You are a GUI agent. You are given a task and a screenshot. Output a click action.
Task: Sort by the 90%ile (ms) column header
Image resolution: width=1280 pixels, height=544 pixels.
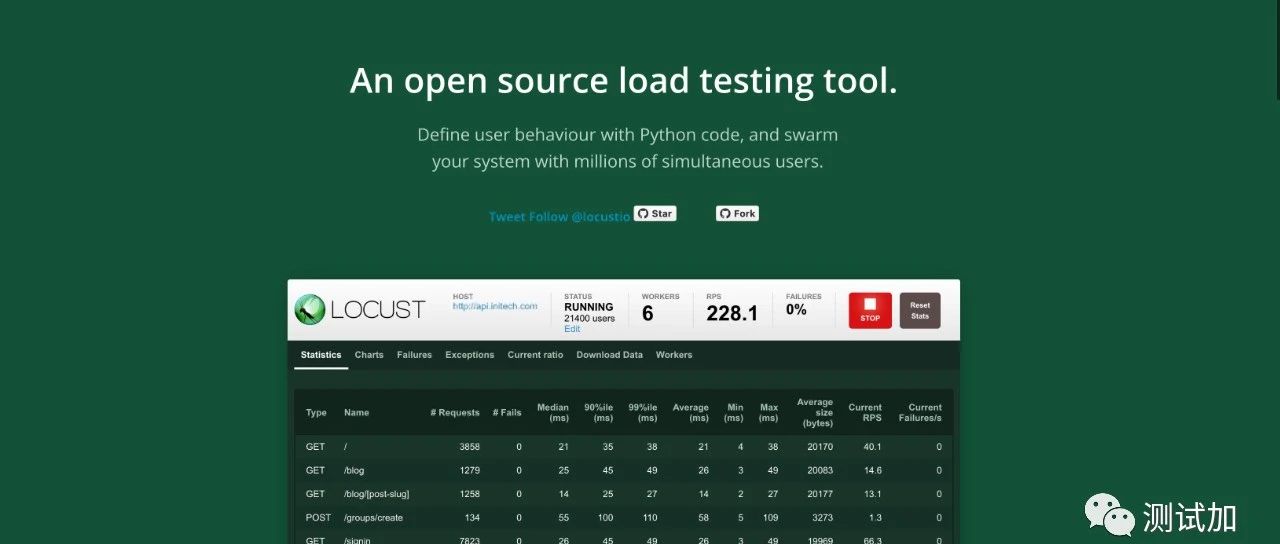click(x=599, y=413)
